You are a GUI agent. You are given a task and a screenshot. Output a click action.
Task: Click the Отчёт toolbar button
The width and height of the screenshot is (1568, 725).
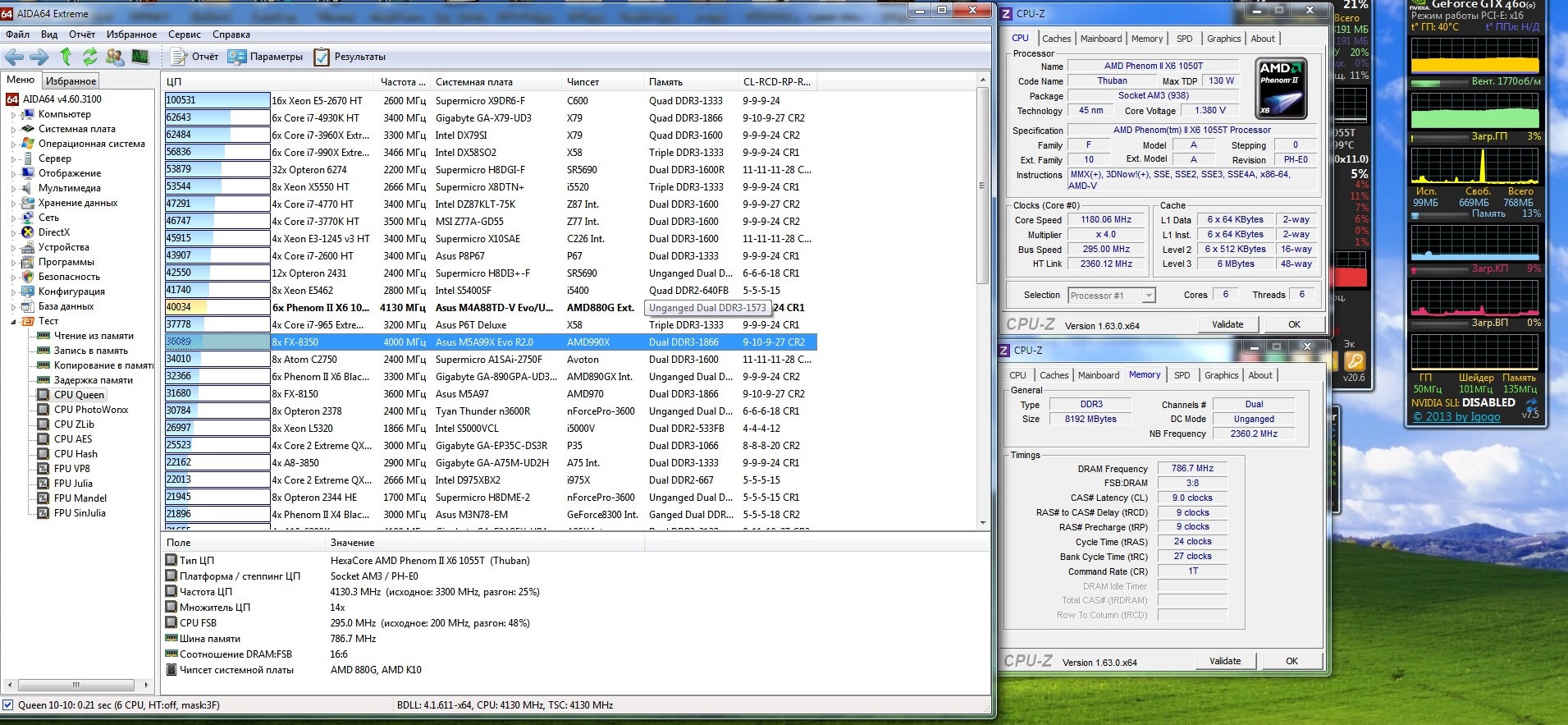pyautogui.click(x=194, y=57)
